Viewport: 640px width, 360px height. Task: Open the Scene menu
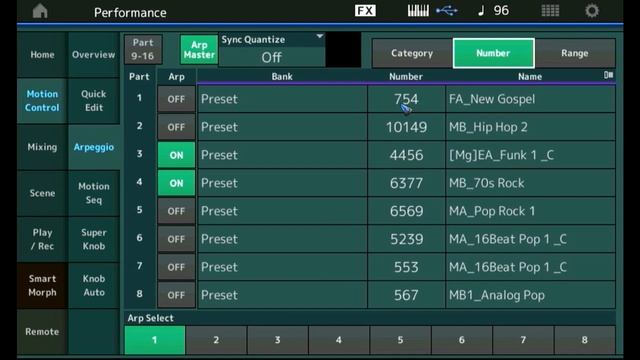pos(42,193)
